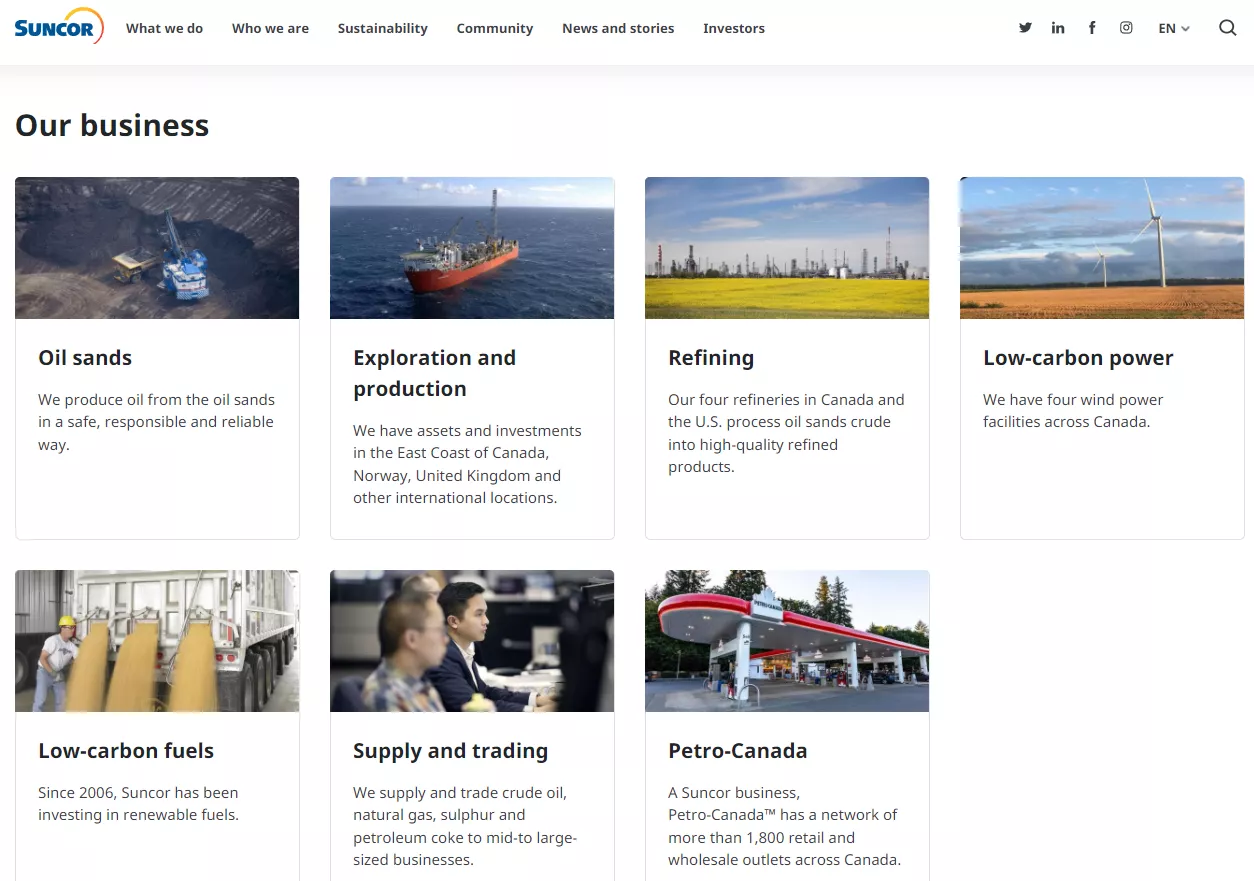This screenshot has width=1254, height=881.
Task: Open the Sustainability menu
Action: [x=383, y=28]
